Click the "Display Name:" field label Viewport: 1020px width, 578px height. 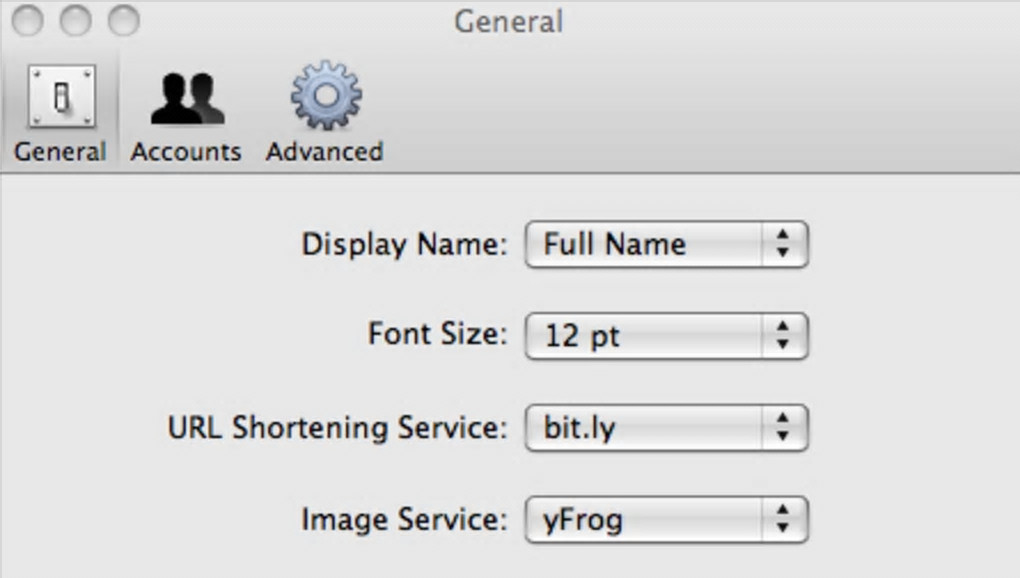coord(405,245)
